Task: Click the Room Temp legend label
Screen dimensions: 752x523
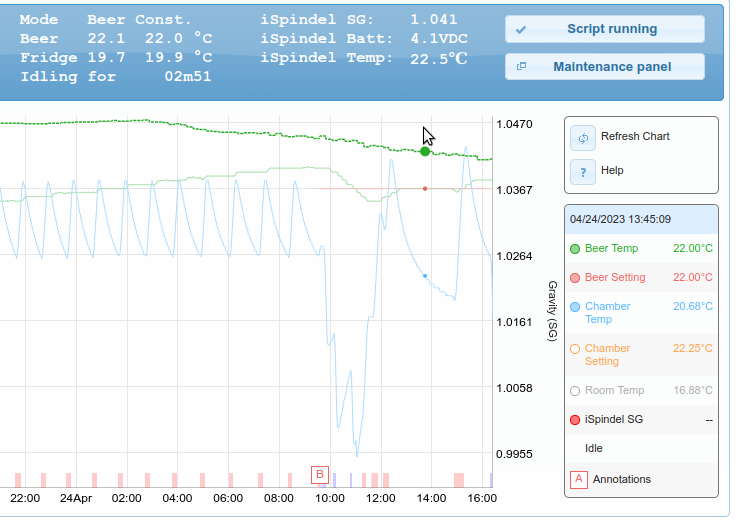Action: click(x=614, y=390)
